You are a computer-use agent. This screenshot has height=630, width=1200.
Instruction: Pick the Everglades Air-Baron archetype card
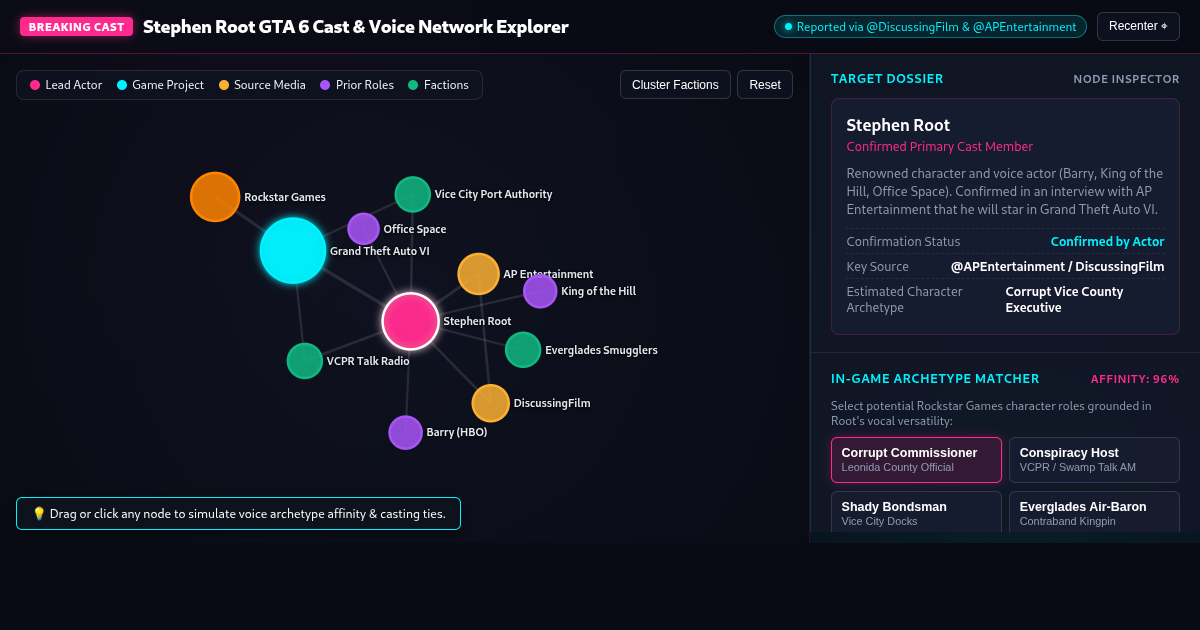click(x=1094, y=511)
